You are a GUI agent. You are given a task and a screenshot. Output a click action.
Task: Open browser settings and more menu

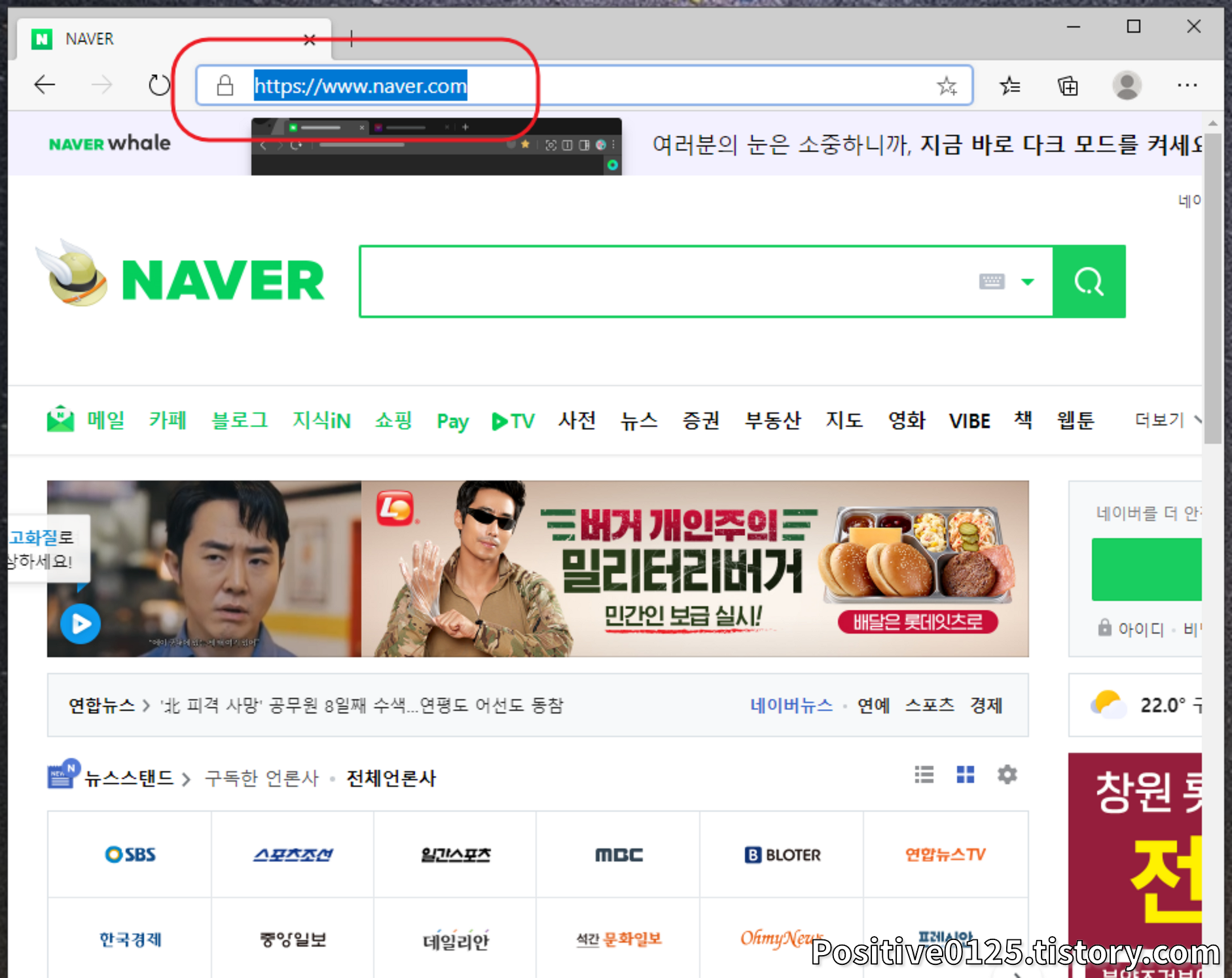tap(1187, 85)
